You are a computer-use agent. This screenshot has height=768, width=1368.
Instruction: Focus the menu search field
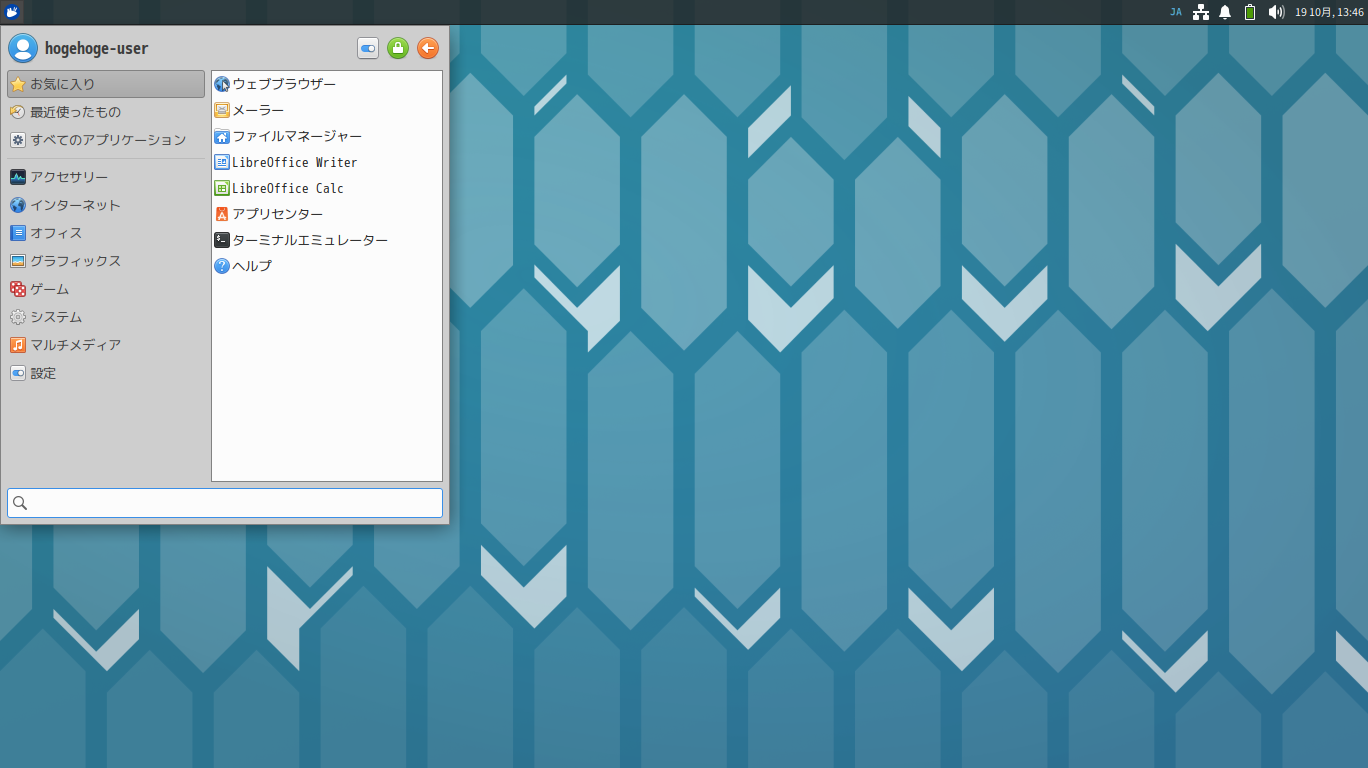click(225, 503)
